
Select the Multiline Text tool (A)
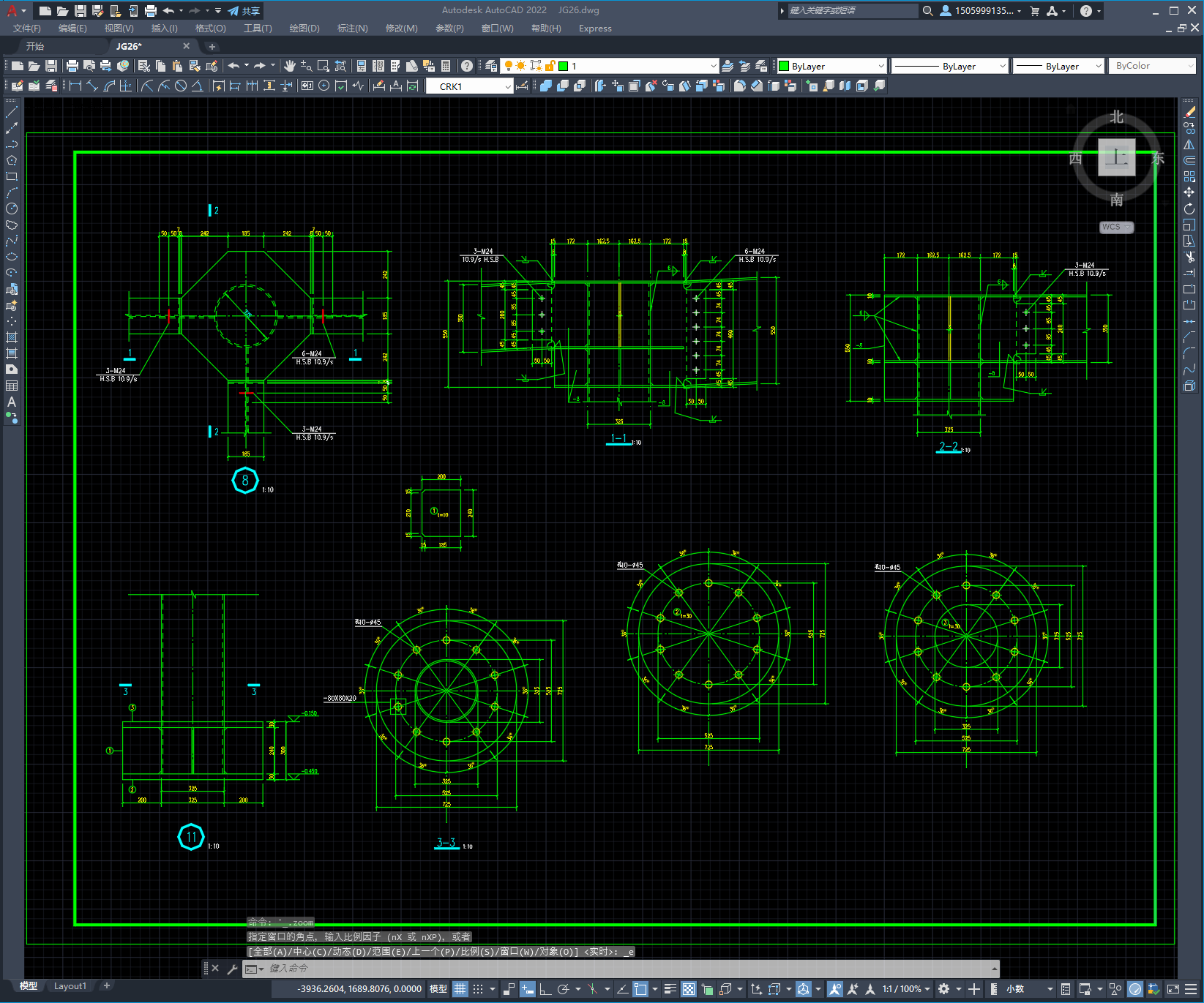(x=12, y=402)
